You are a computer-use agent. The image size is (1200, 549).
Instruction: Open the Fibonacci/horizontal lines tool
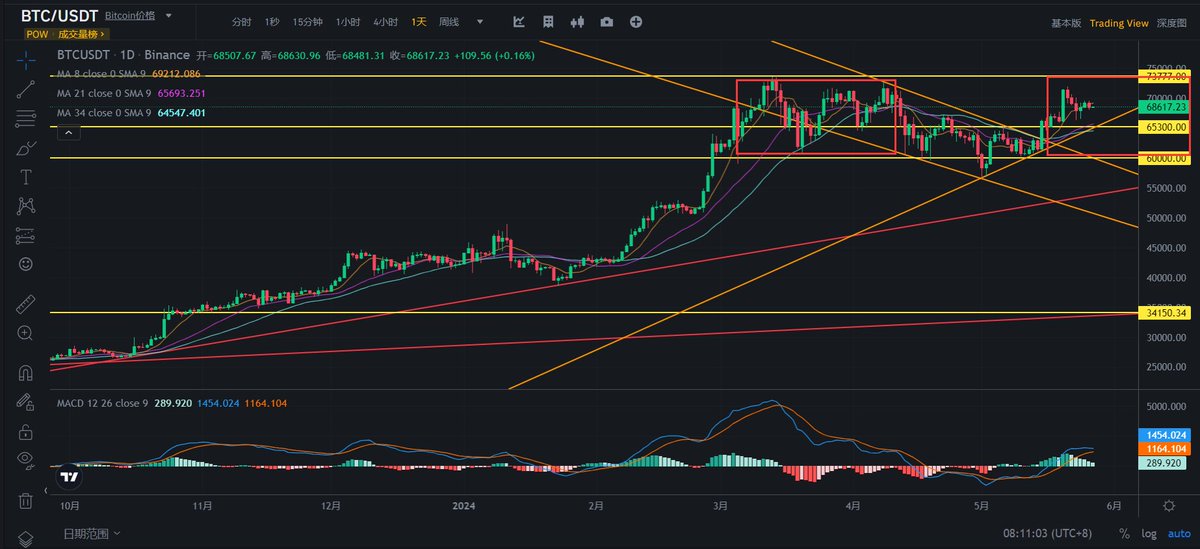pos(26,119)
